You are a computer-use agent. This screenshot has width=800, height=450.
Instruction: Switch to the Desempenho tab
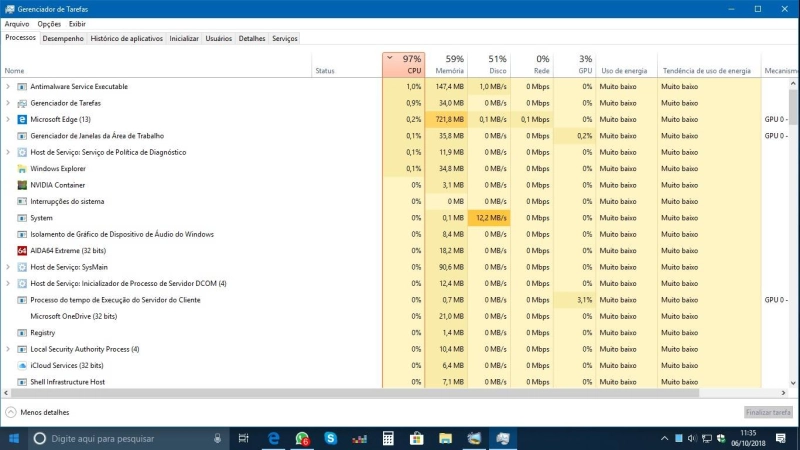(63, 38)
